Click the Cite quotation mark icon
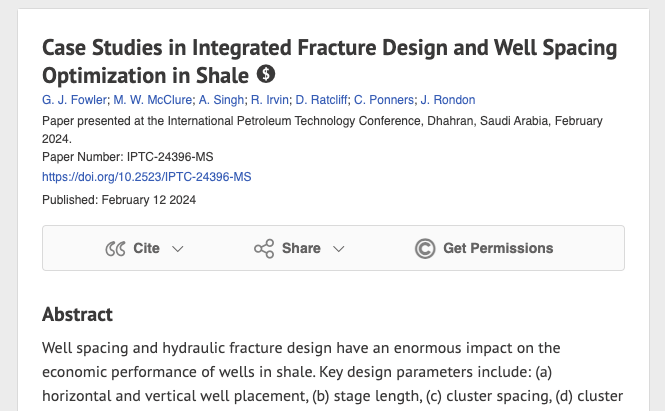 pos(115,248)
